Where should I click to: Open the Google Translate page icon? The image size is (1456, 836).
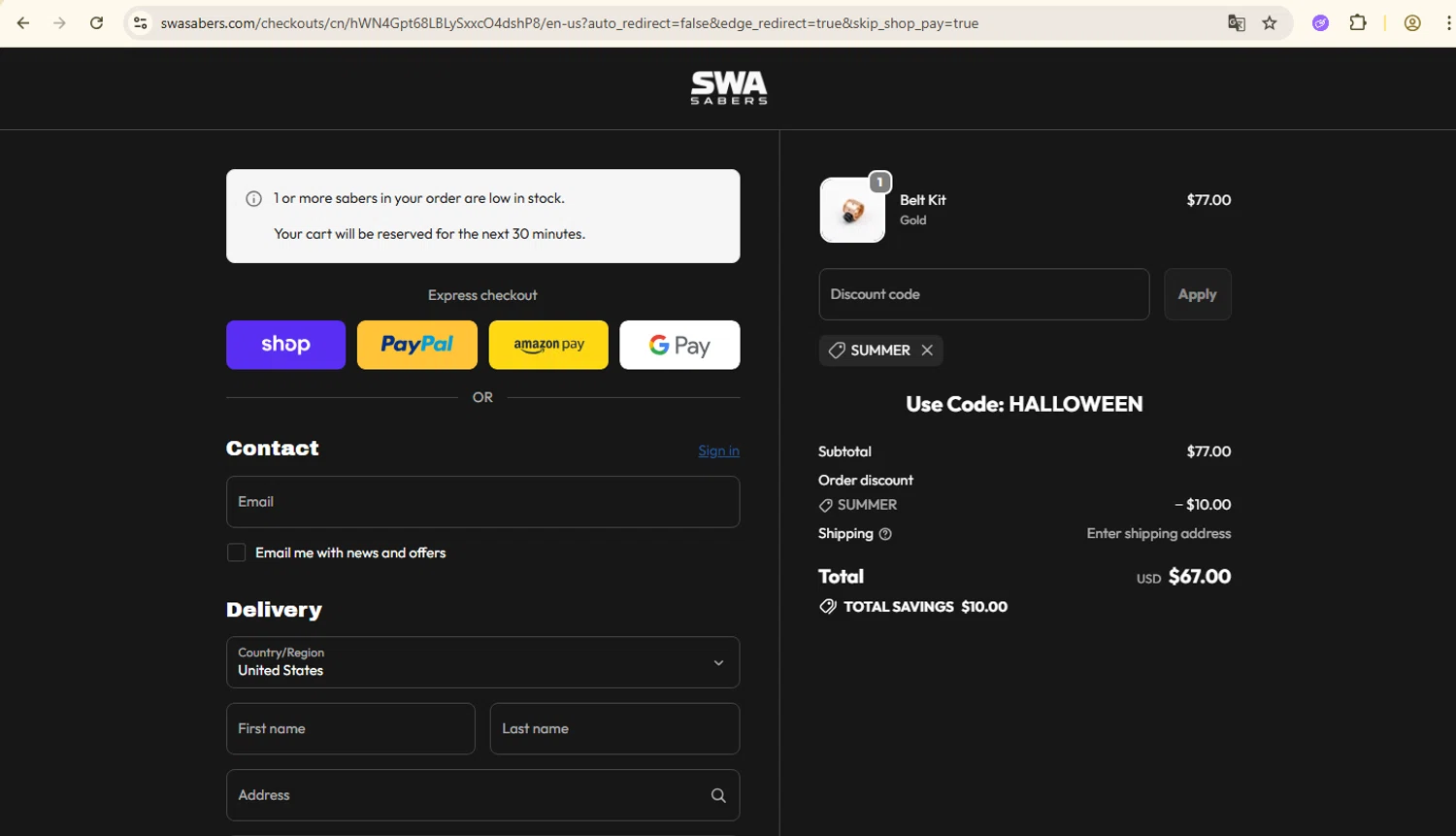point(1236,23)
